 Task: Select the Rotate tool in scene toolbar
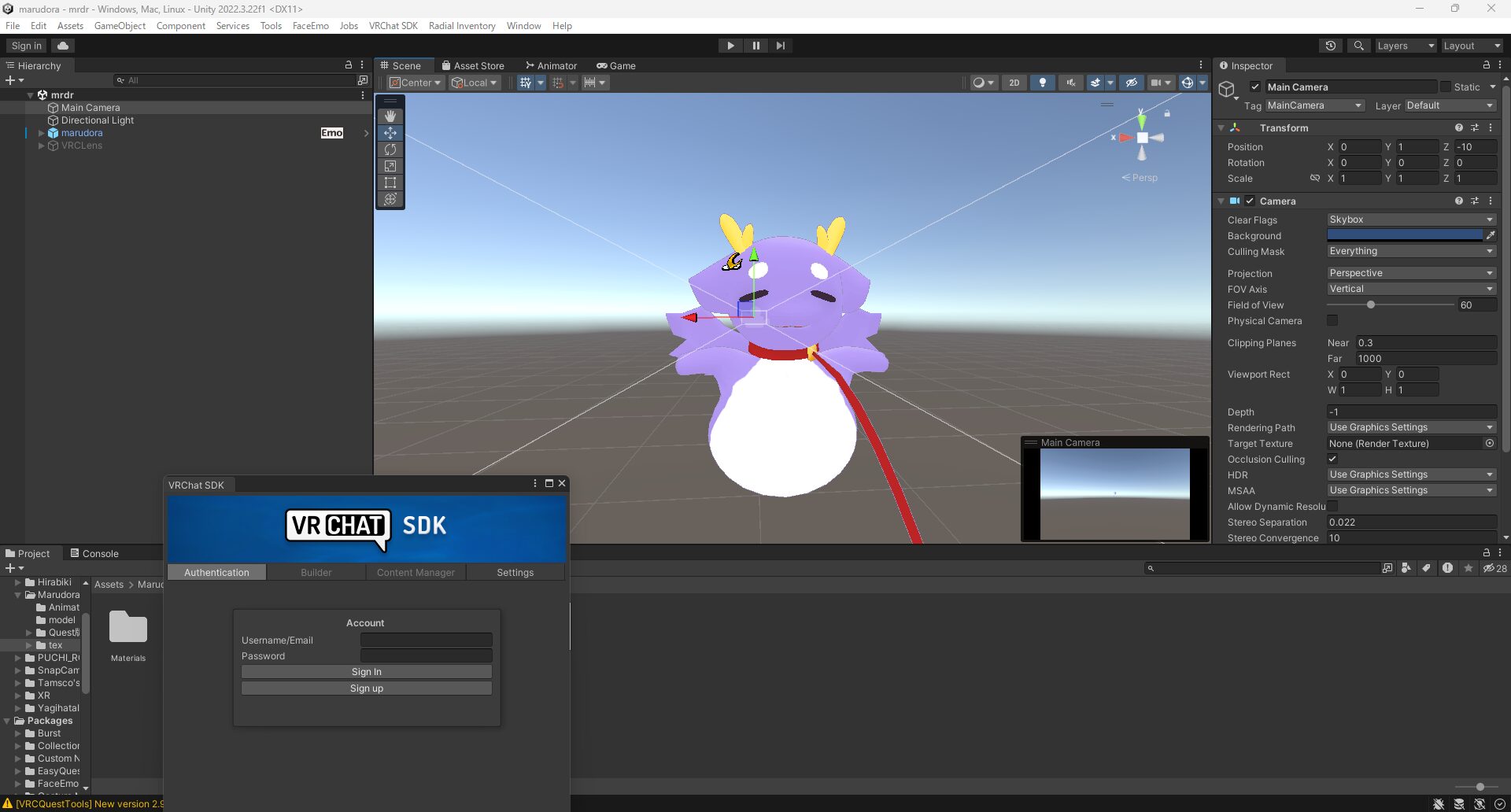(390, 149)
